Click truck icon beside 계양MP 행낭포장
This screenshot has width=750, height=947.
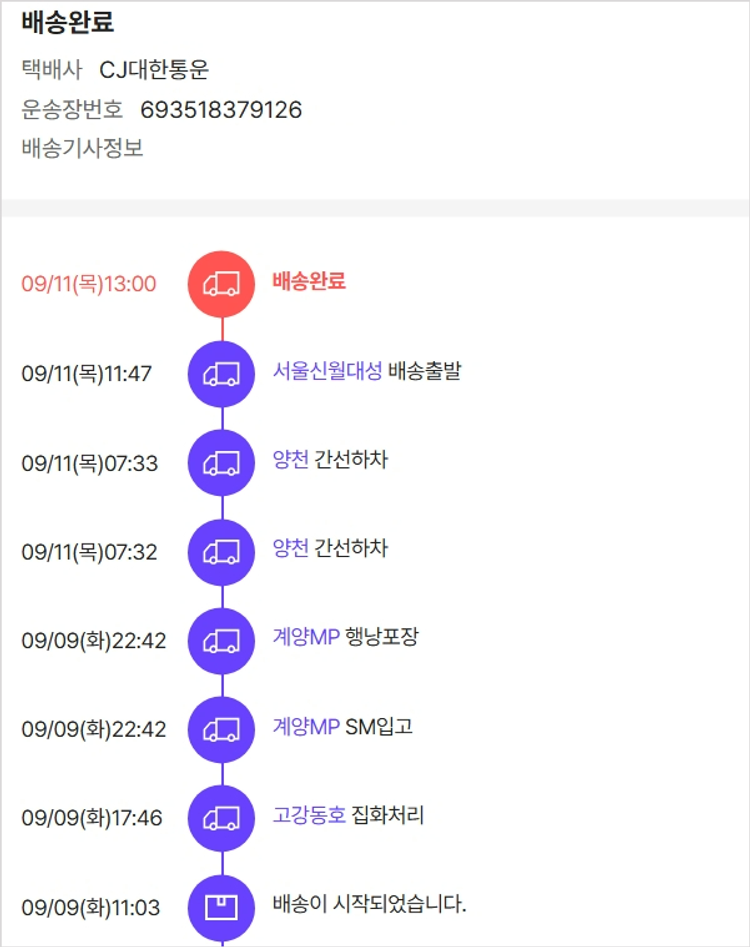[x=221, y=640]
